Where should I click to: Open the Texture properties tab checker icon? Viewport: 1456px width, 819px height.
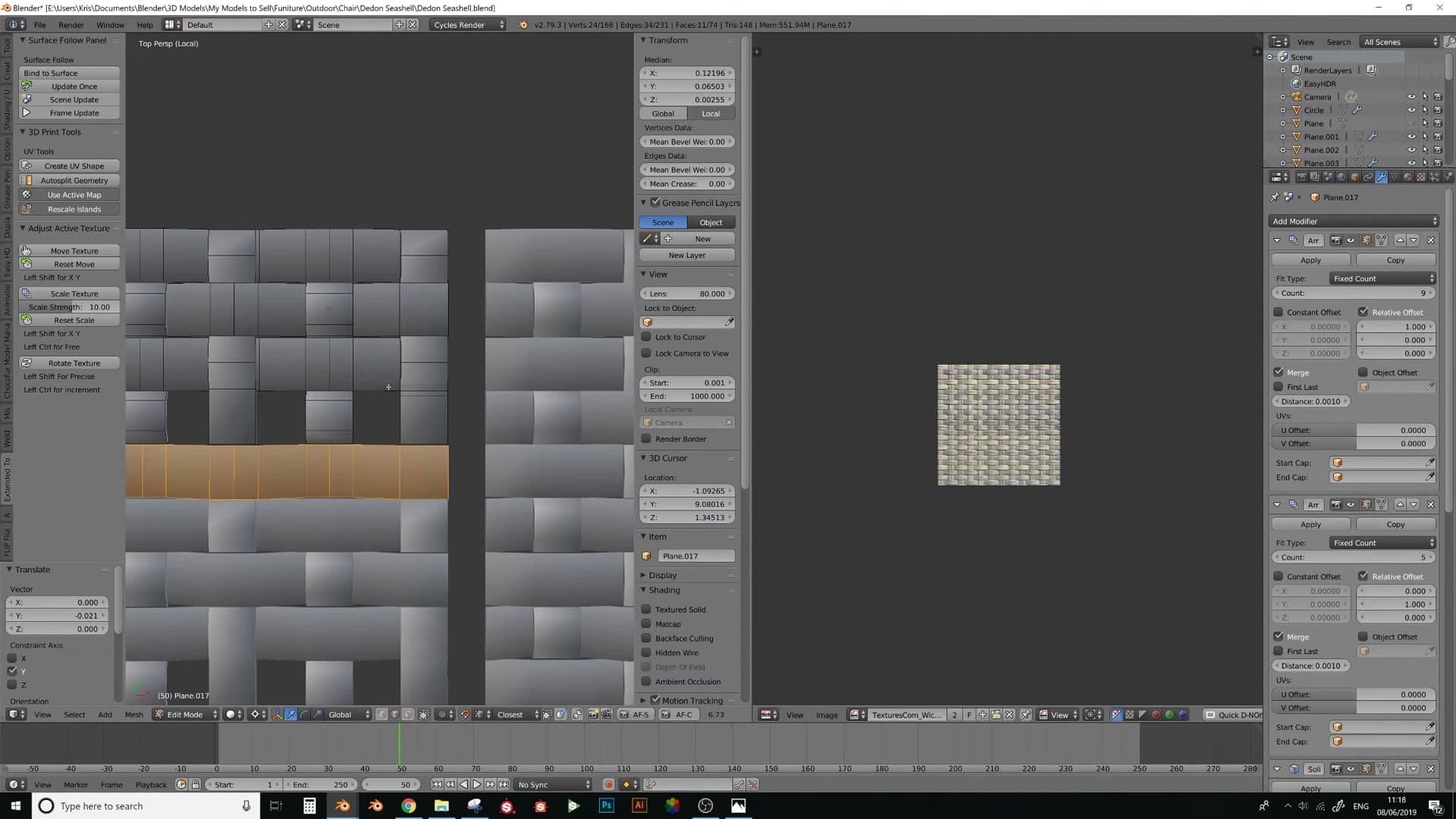tap(1421, 177)
